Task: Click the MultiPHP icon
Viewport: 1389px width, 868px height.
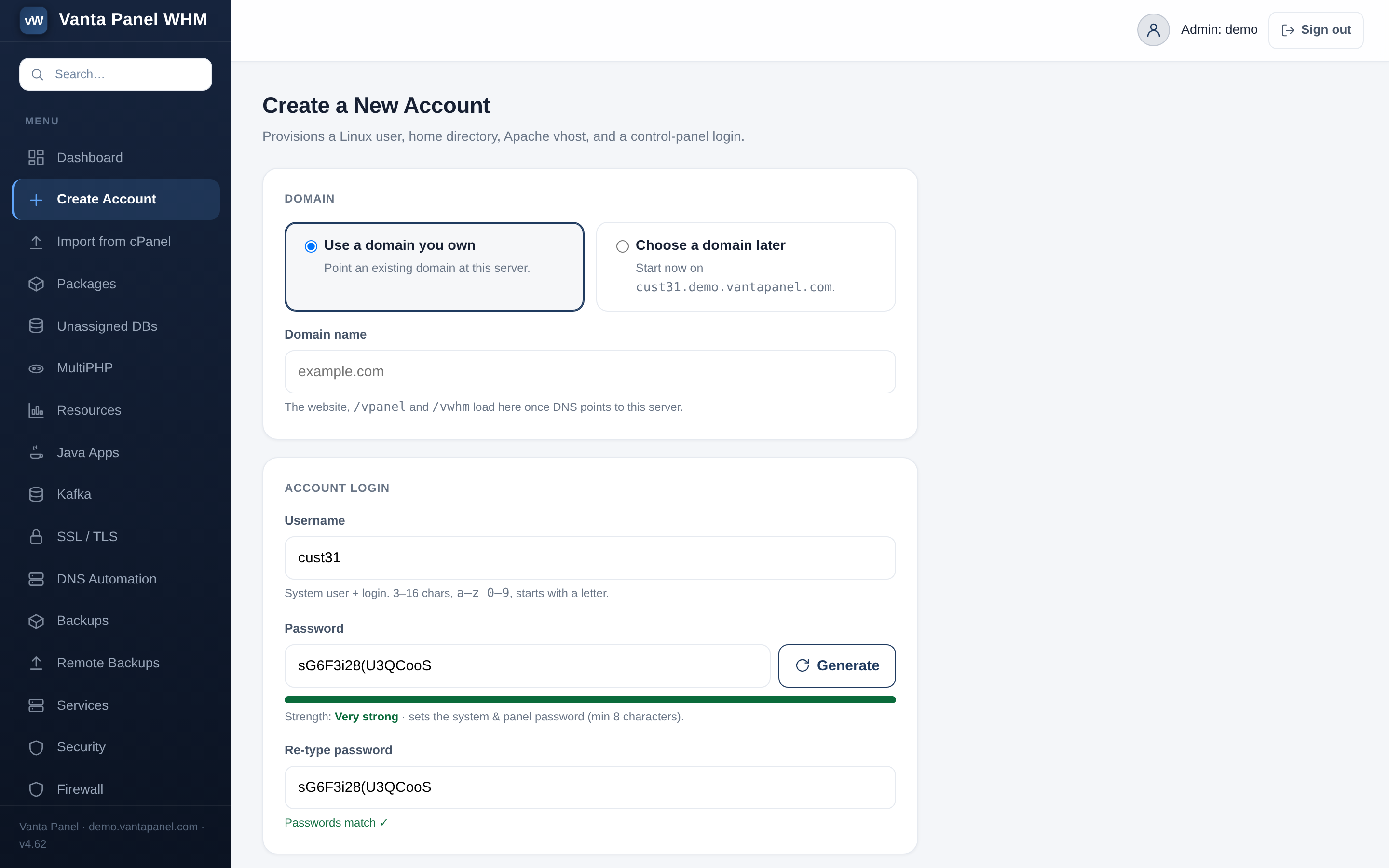Action: pos(36,368)
